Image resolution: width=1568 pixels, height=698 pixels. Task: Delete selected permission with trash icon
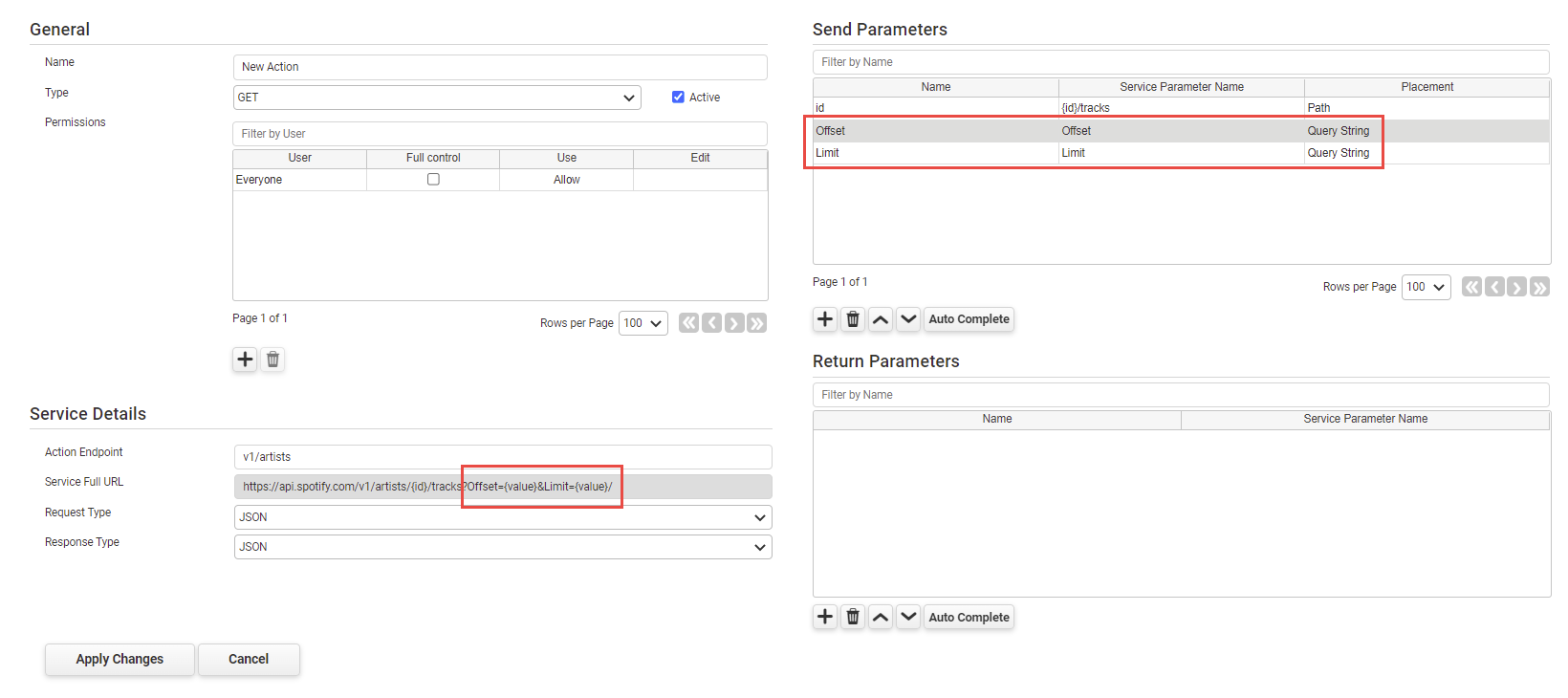[272, 360]
